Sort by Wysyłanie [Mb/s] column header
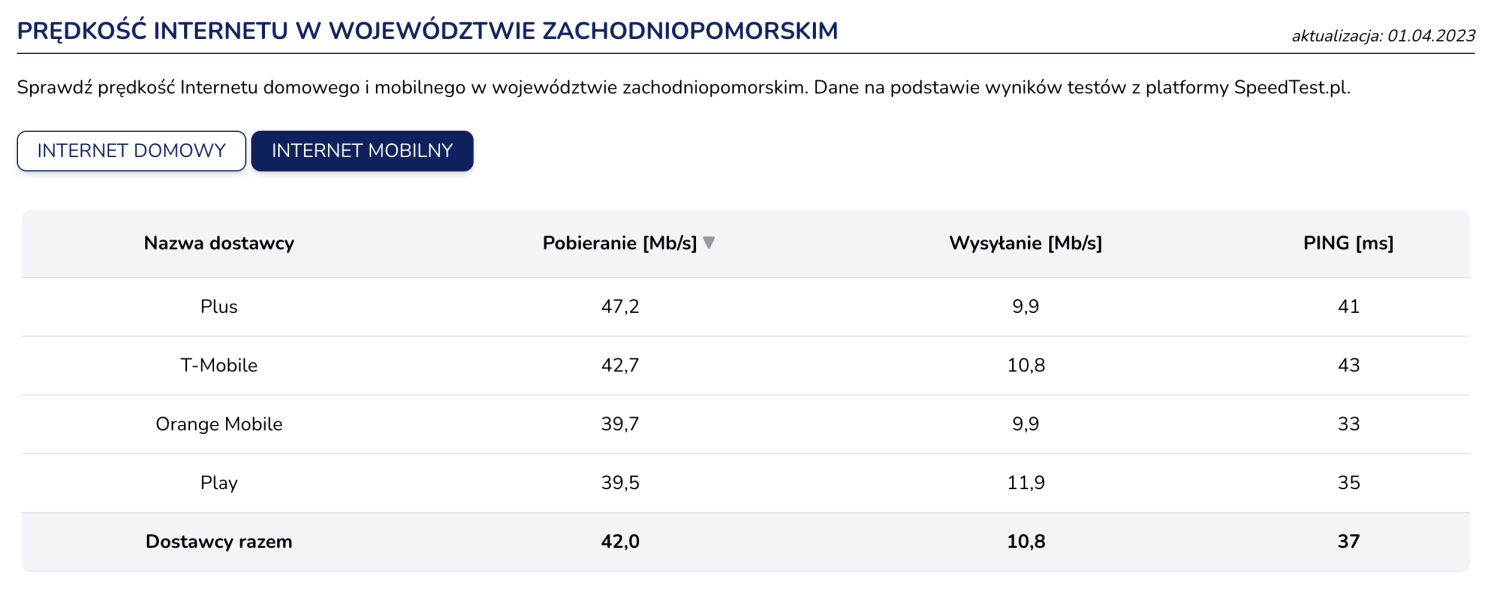The height and width of the screenshot is (597, 1500). 1025,243
